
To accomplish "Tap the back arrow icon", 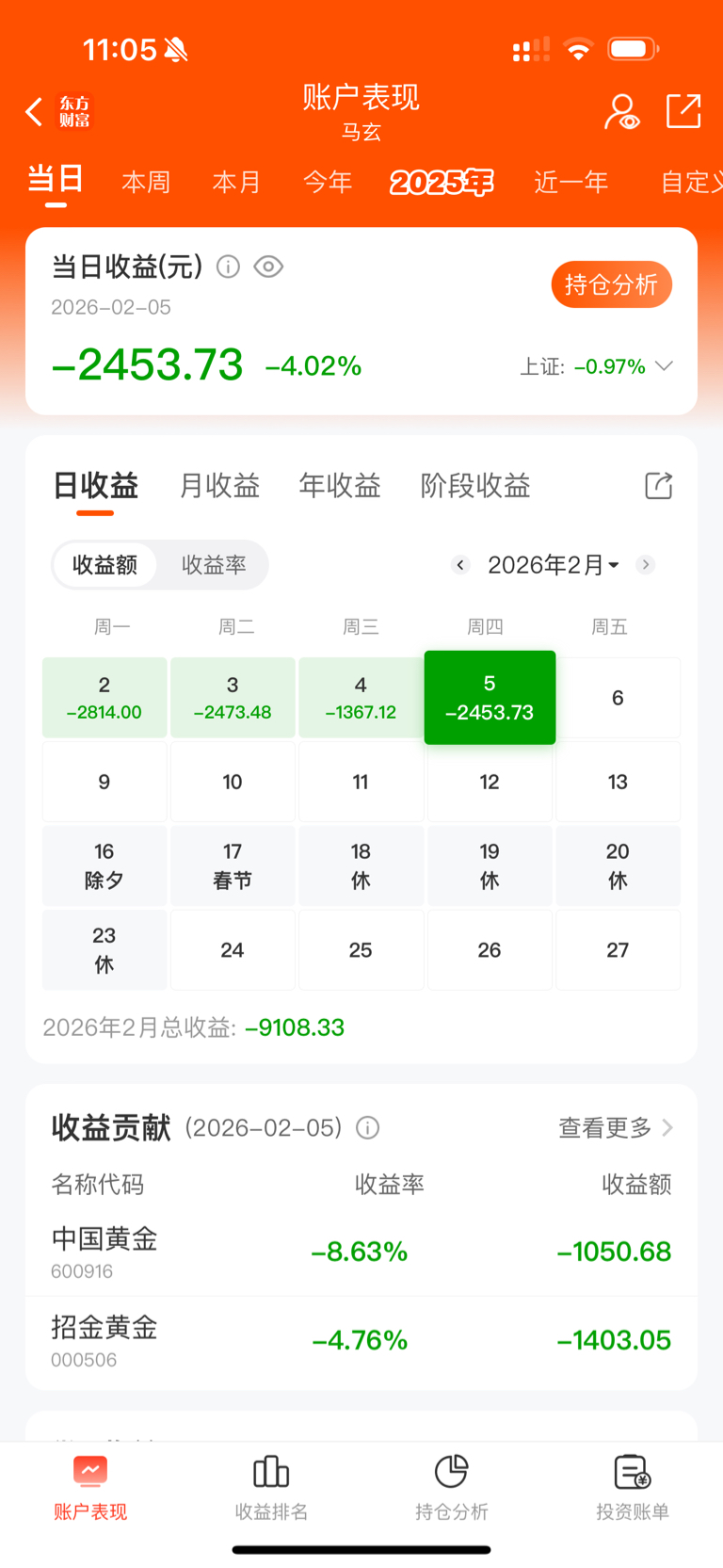I will 34,112.
